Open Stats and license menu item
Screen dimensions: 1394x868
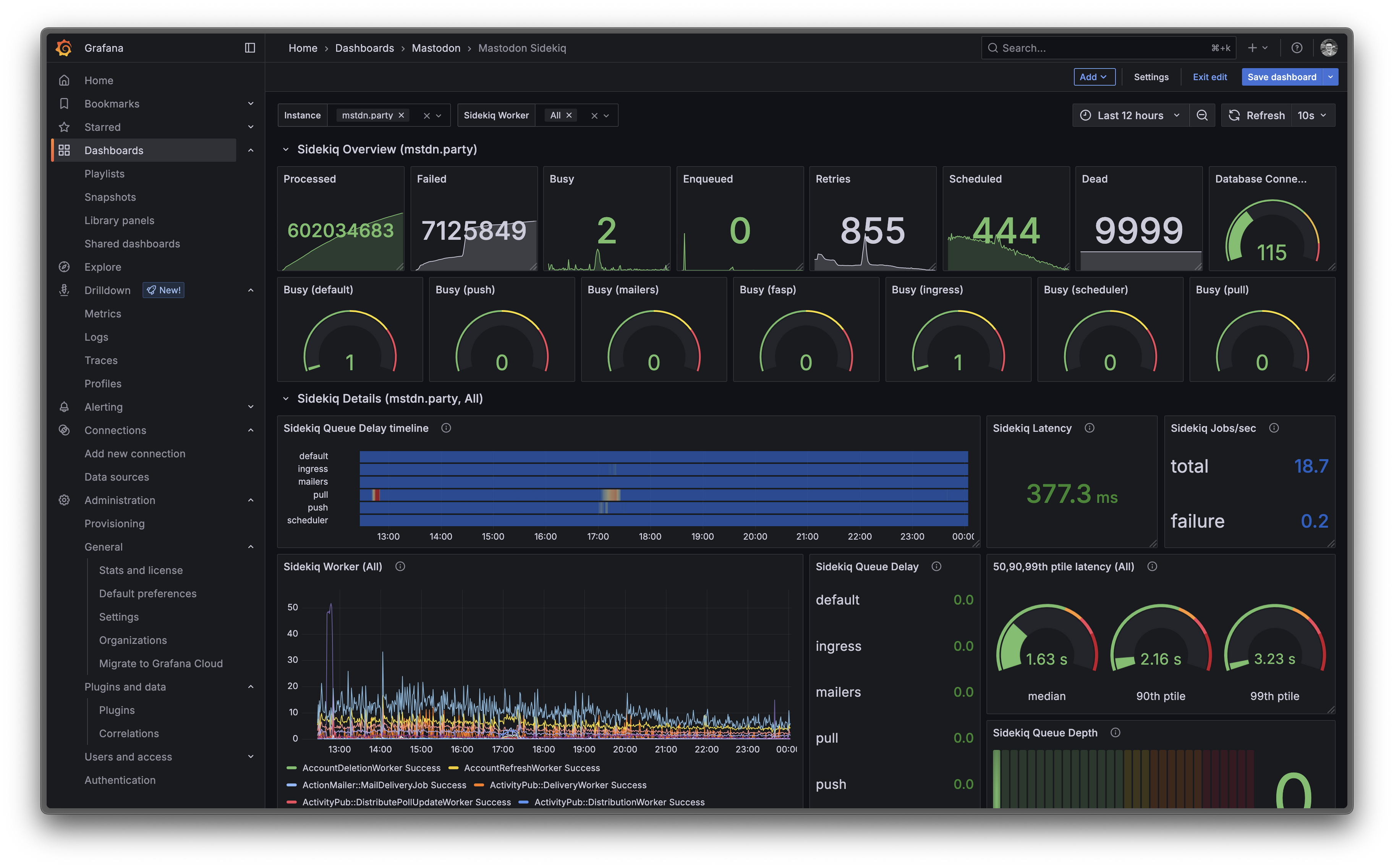coord(141,570)
